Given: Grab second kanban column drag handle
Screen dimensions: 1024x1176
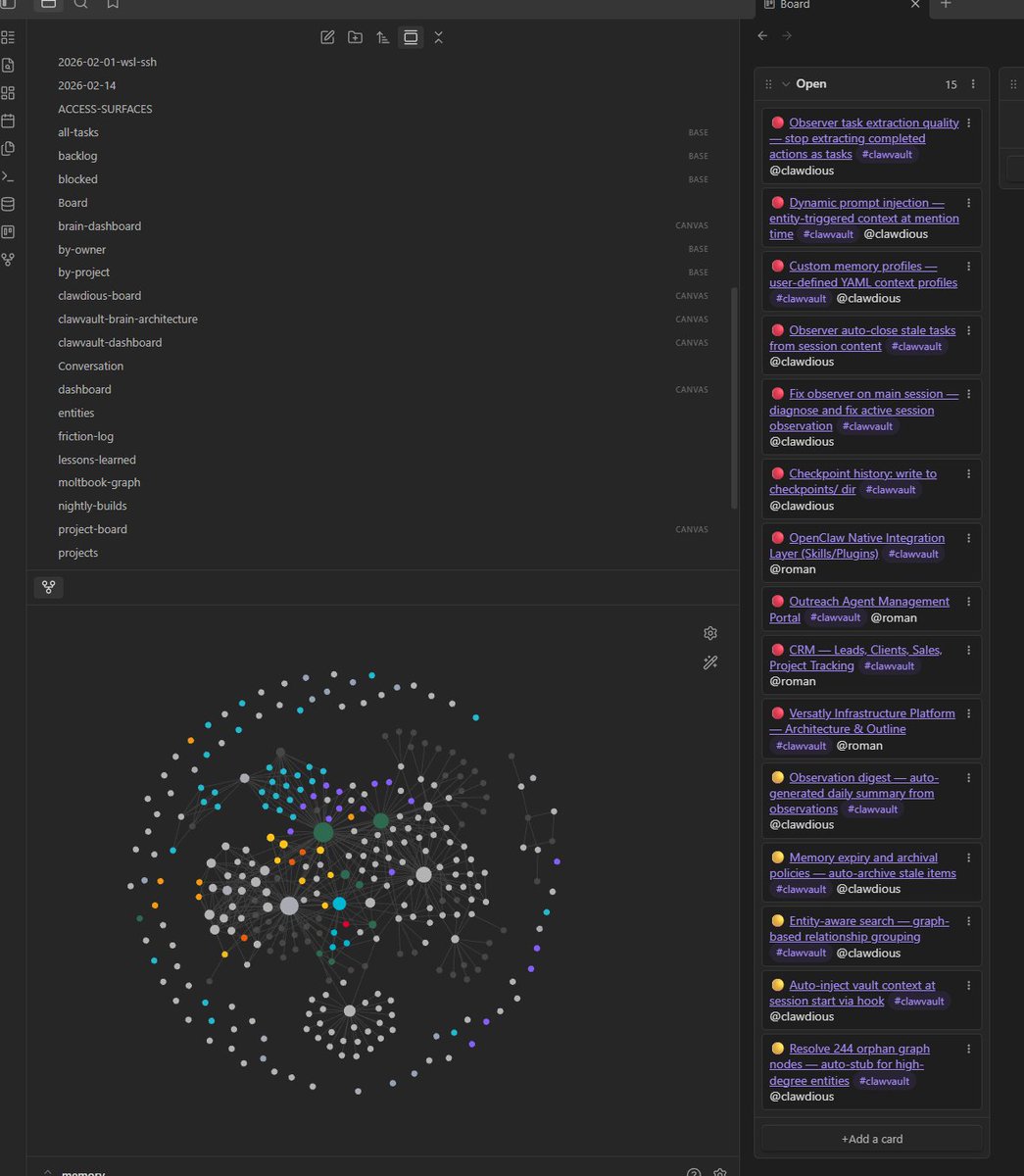Looking at the screenshot, I should coord(1013,84).
